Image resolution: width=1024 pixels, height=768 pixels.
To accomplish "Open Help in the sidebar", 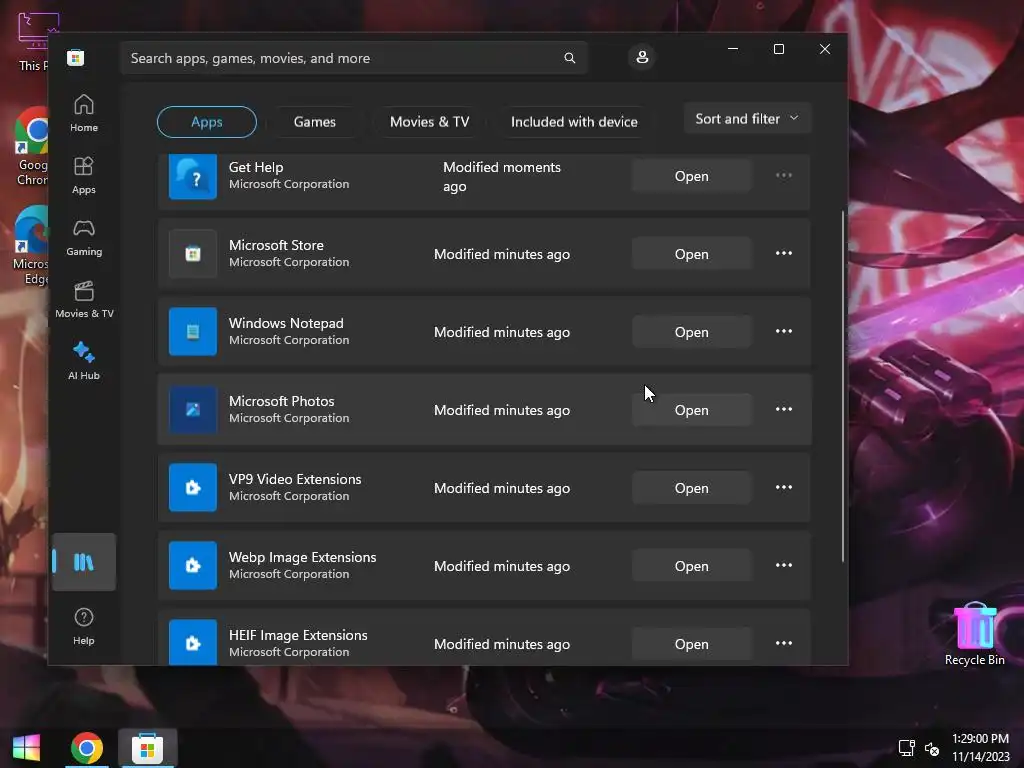I will tap(84, 626).
